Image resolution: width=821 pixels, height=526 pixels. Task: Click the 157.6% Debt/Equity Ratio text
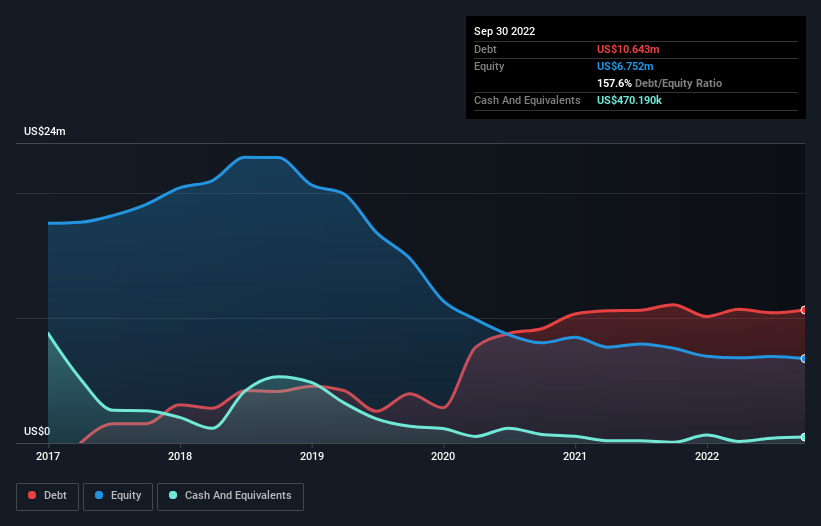[660, 83]
